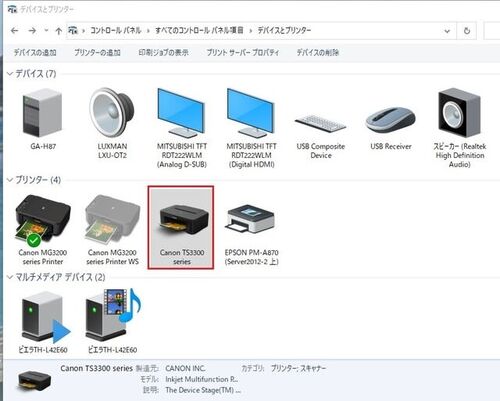Click プリンターの追加 in the command bar

[x=97, y=52]
